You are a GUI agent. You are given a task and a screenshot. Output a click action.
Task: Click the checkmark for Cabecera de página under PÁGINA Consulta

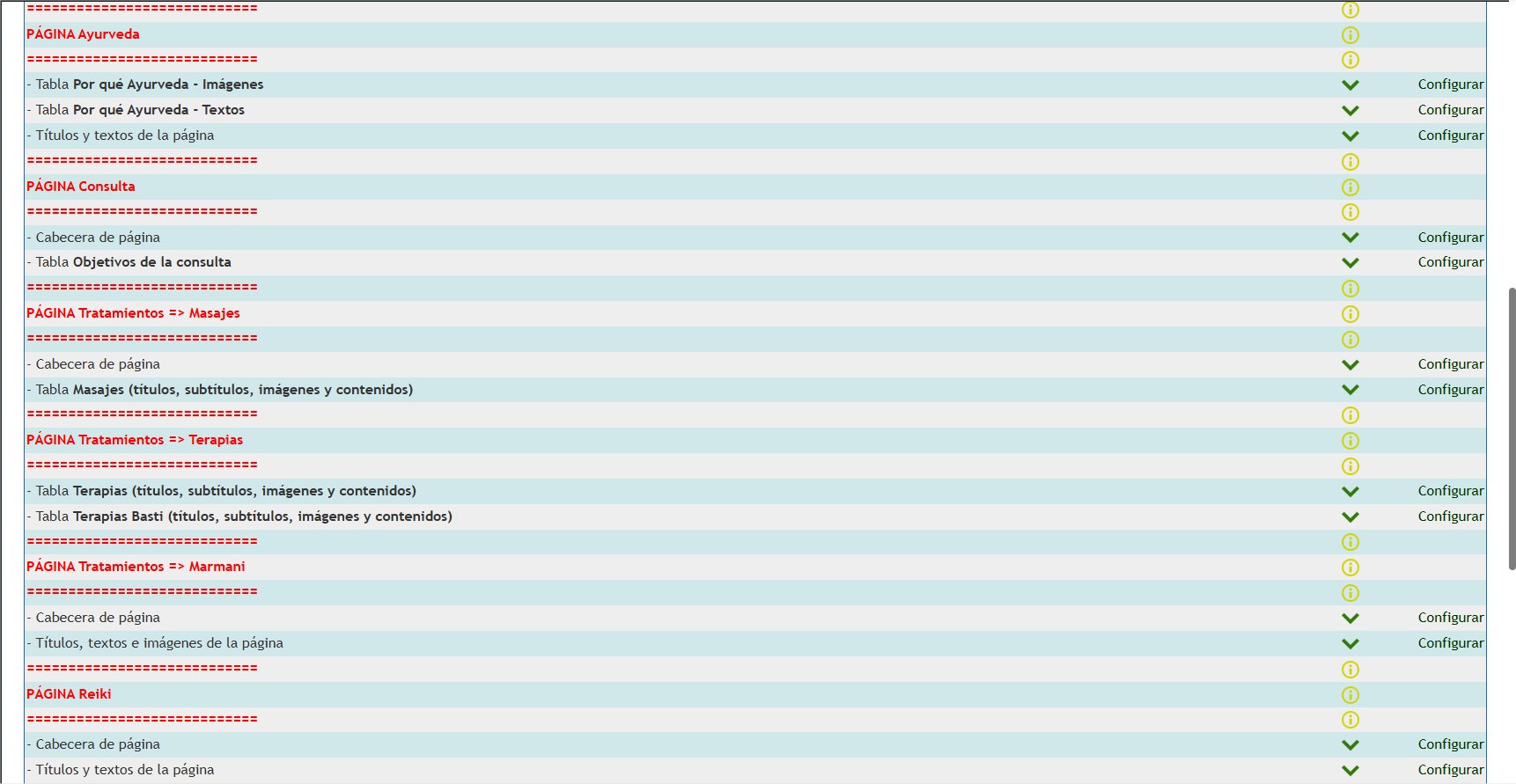pos(1350,238)
